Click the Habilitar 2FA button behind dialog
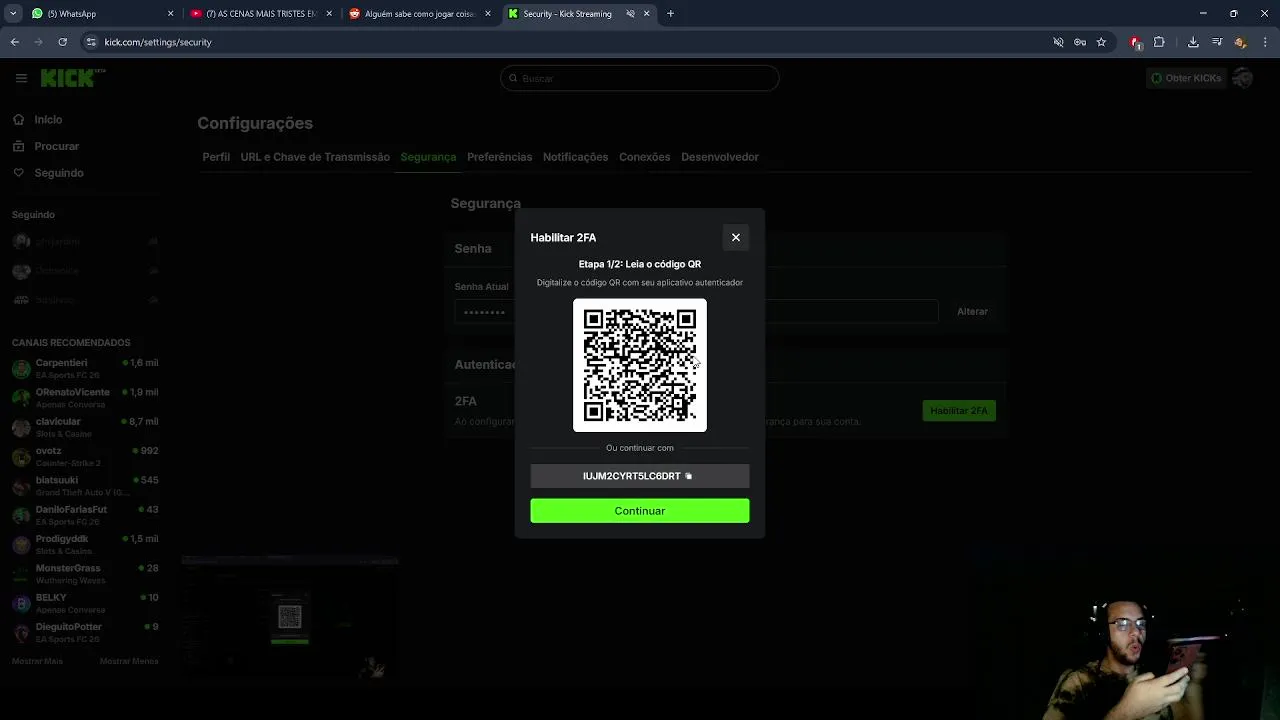 coord(959,411)
